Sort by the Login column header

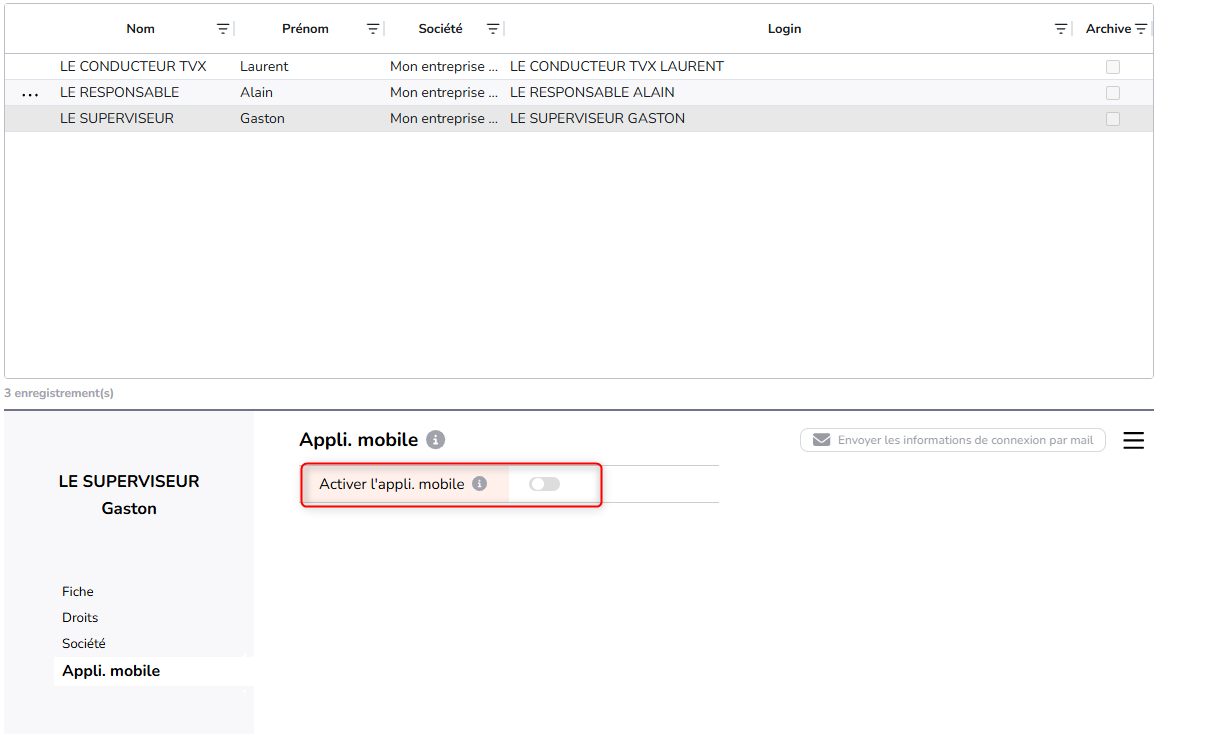(x=785, y=29)
